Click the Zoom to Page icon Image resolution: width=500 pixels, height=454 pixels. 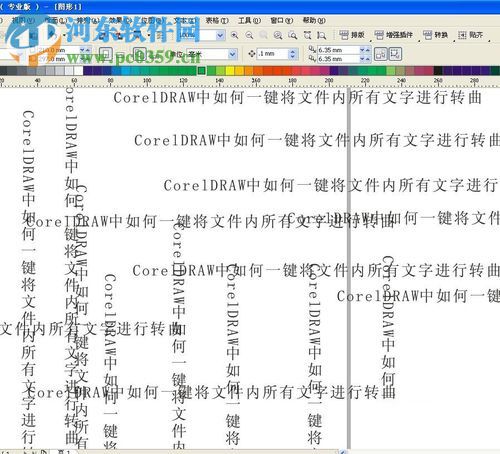[x=293, y=35]
